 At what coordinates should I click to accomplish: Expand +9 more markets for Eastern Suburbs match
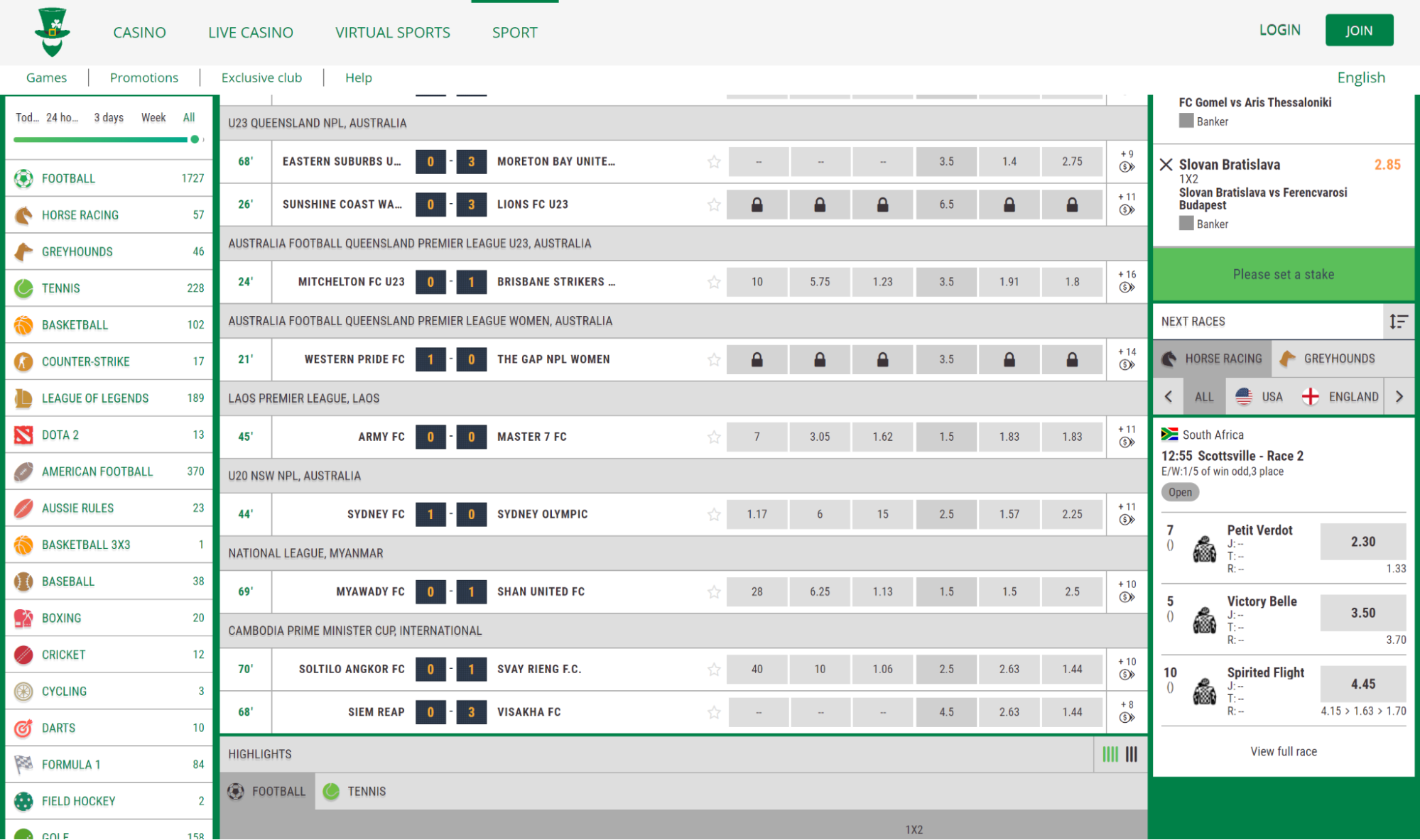coord(1127,161)
